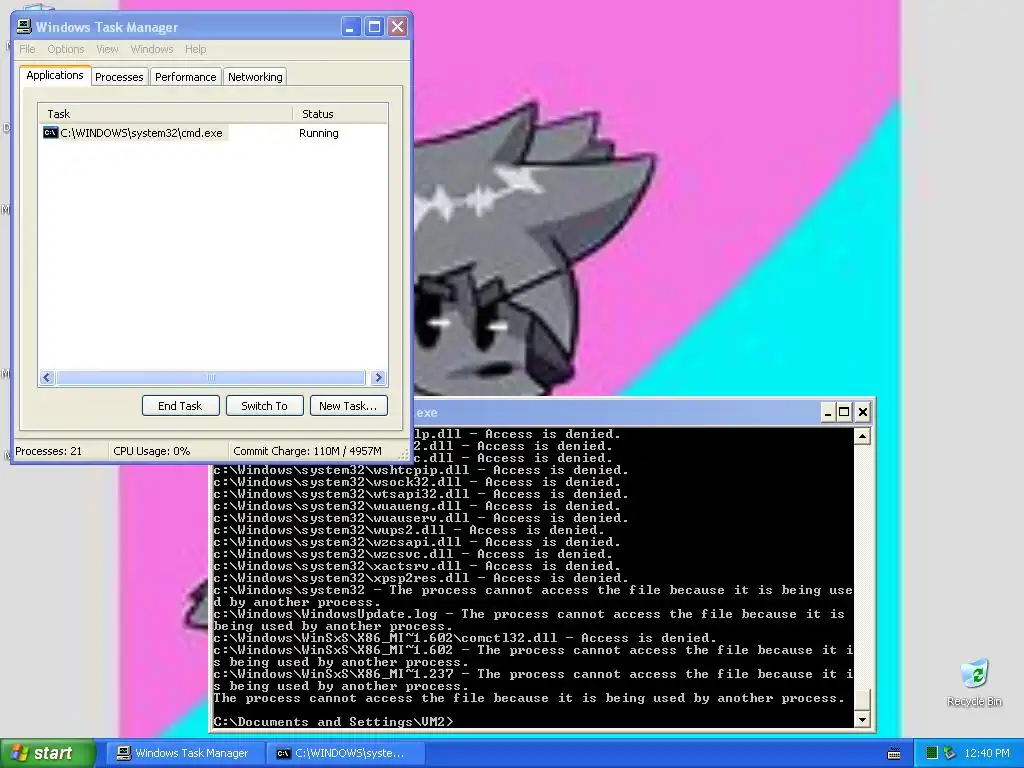Open the Windows menu in Task Manager
The width and height of the screenshot is (1024, 768).
point(152,49)
